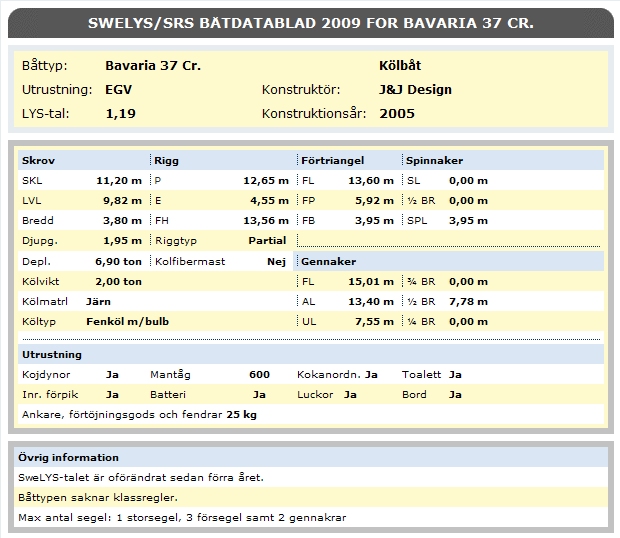Click the Spinnaker column heading
This screenshot has width=620, height=538.
click(x=434, y=160)
